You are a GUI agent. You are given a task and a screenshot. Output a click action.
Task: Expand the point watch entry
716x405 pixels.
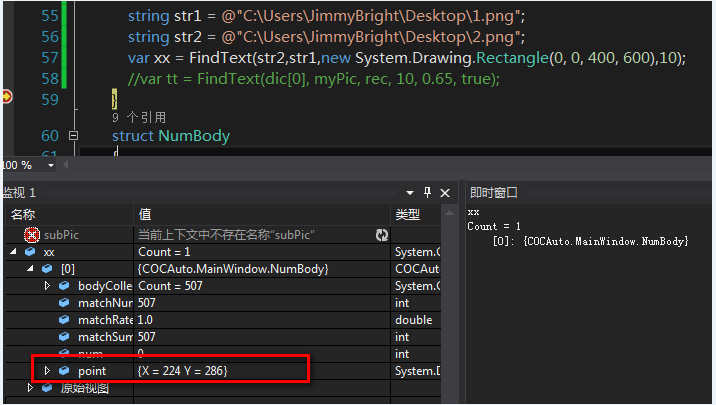pyautogui.click(x=47, y=370)
